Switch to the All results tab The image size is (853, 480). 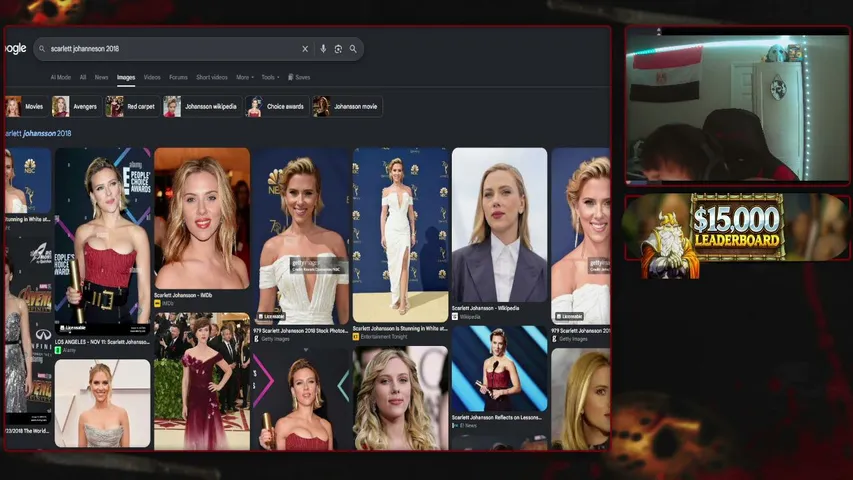click(x=83, y=77)
